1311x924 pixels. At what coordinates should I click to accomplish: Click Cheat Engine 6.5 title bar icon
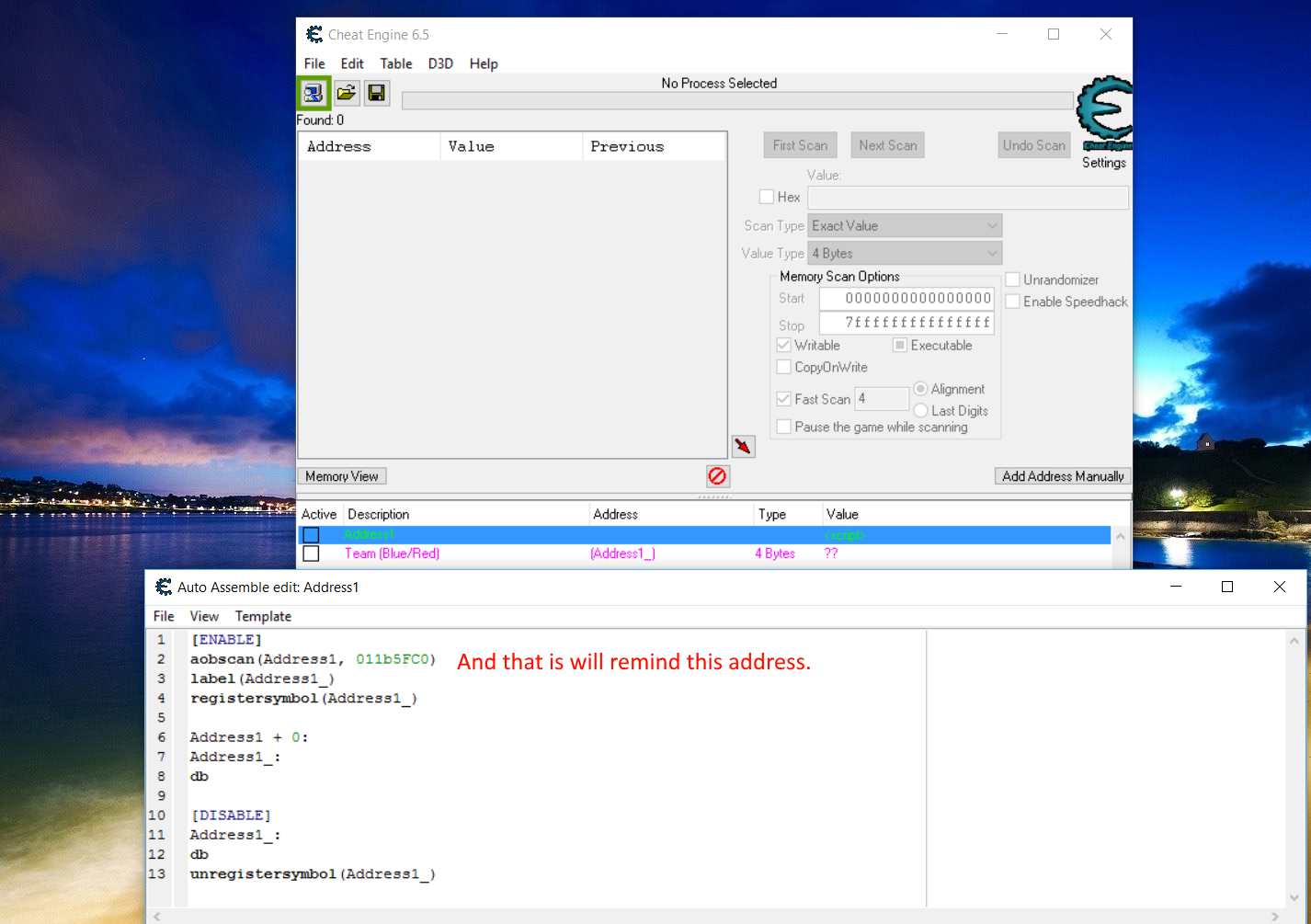pyautogui.click(x=314, y=35)
